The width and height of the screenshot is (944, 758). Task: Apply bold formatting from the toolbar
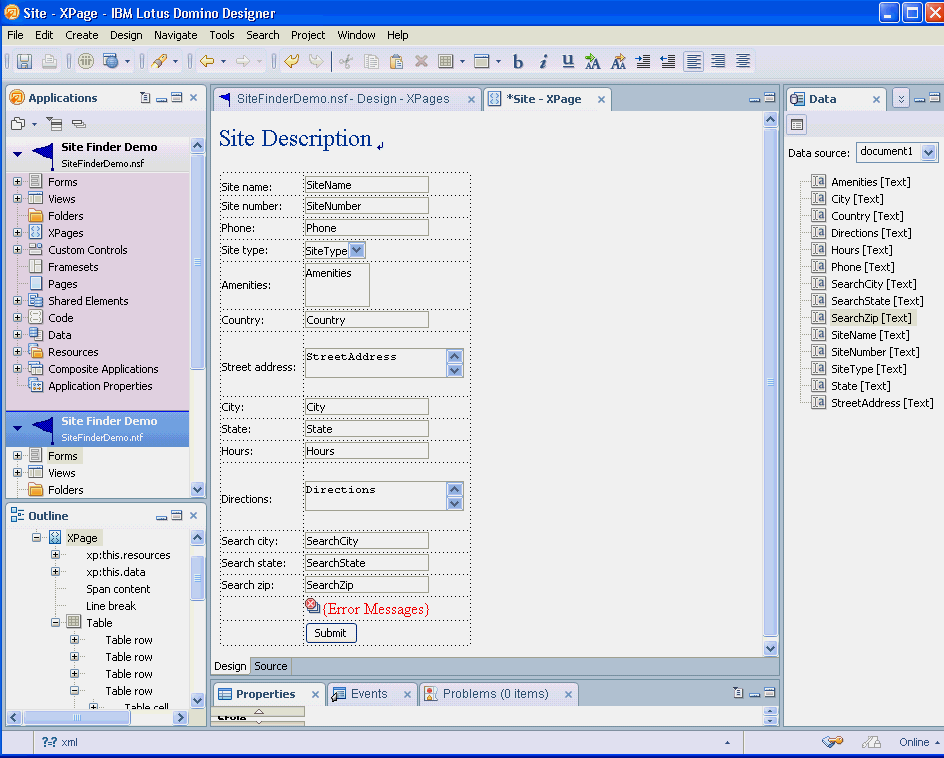point(518,62)
